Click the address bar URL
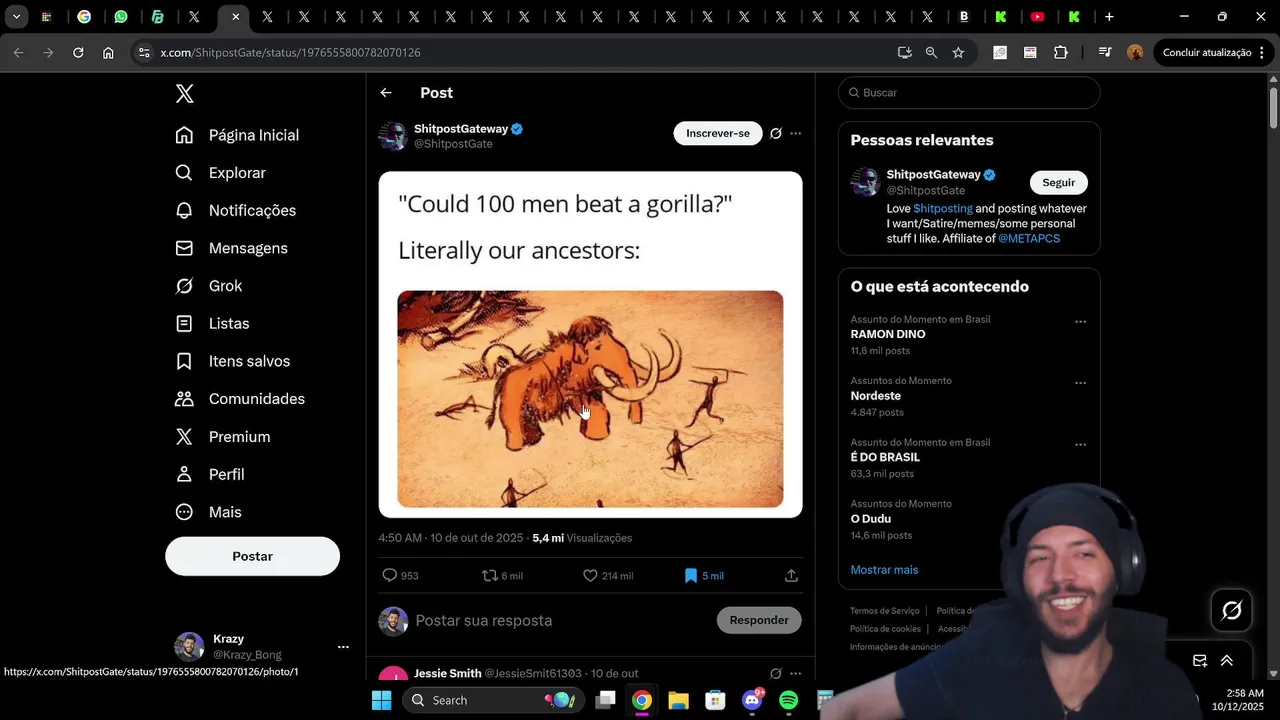 290,52
